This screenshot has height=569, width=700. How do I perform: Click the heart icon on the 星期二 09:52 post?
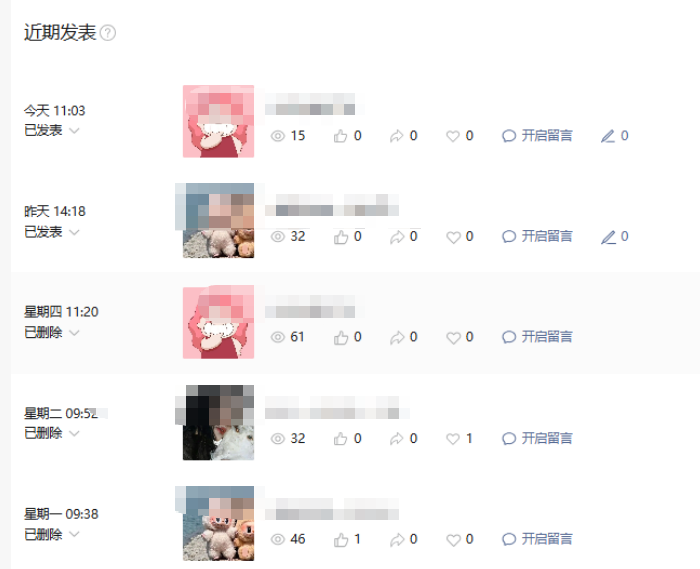(453, 439)
